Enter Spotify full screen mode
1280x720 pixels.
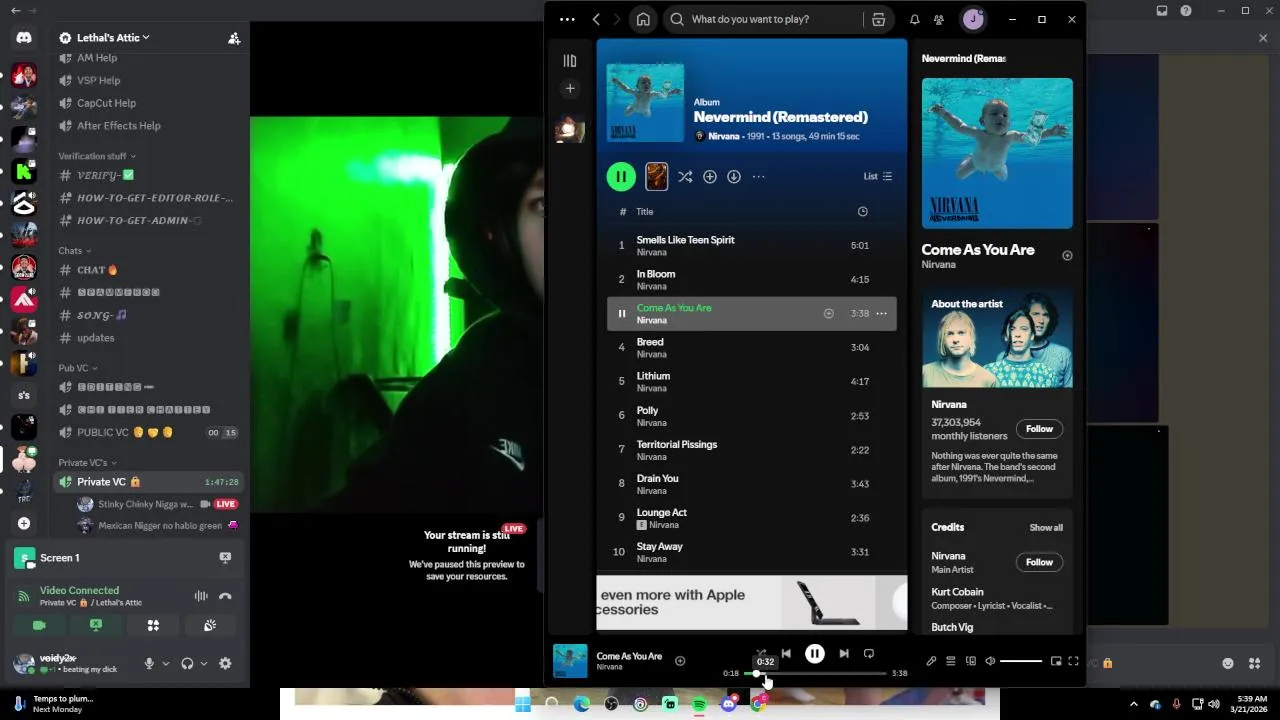1073,661
